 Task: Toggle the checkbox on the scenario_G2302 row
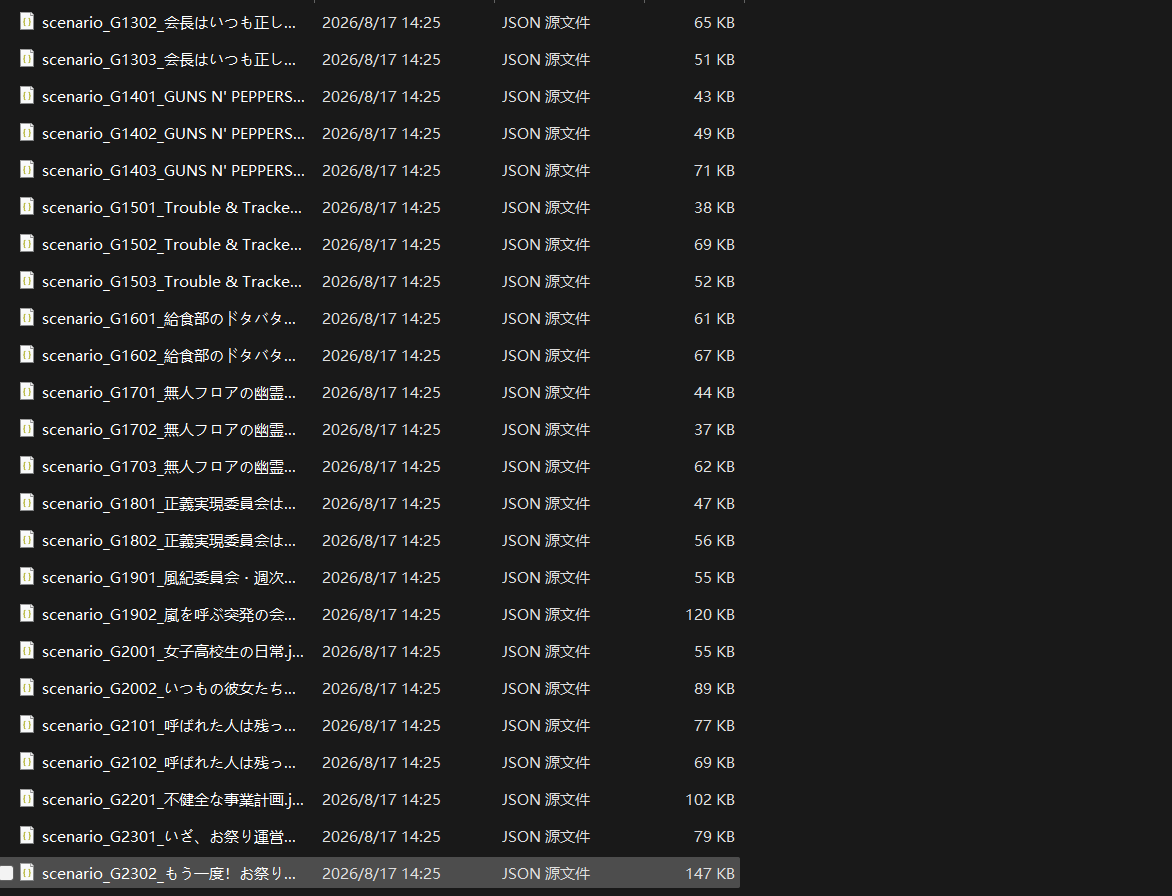7,873
